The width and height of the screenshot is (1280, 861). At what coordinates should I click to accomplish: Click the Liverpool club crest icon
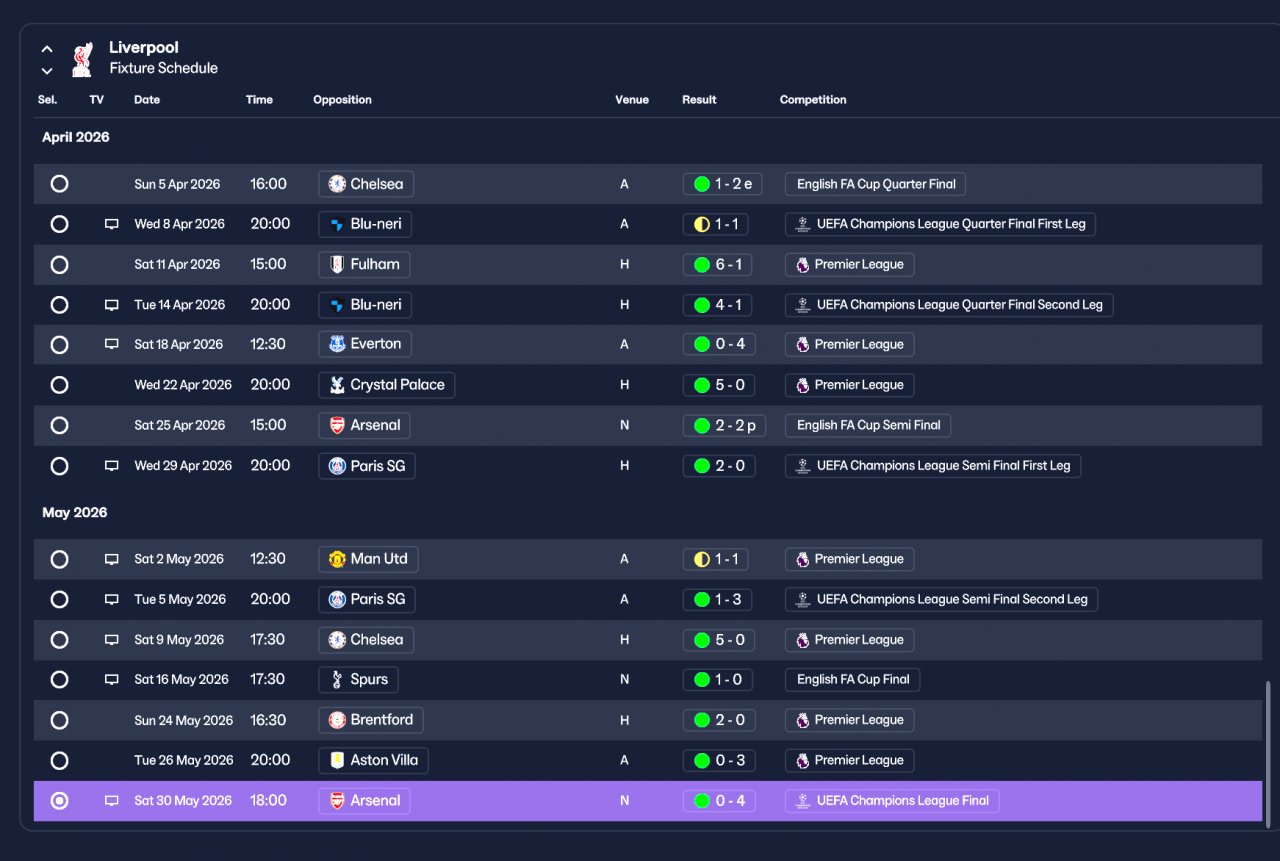[x=82, y=59]
